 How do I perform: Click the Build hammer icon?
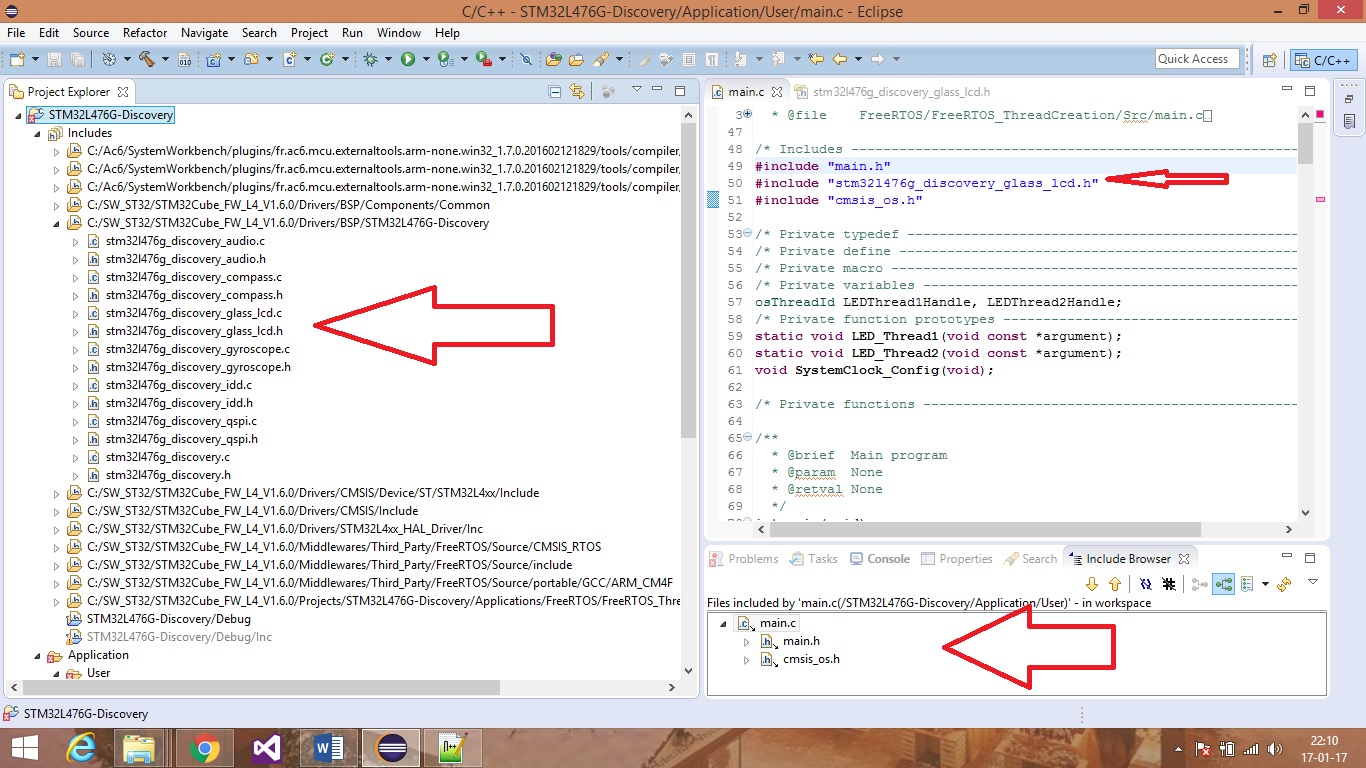pyautogui.click(x=147, y=59)
